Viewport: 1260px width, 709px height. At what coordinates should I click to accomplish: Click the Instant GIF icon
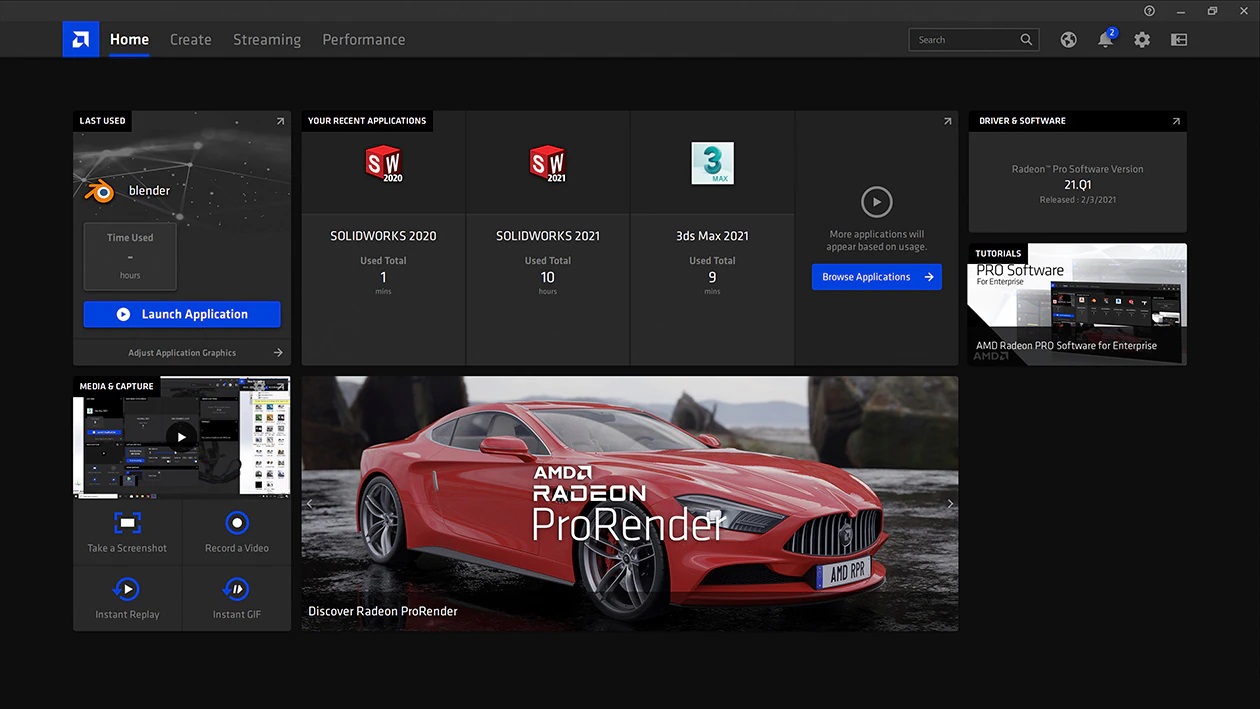pos(236,589)
